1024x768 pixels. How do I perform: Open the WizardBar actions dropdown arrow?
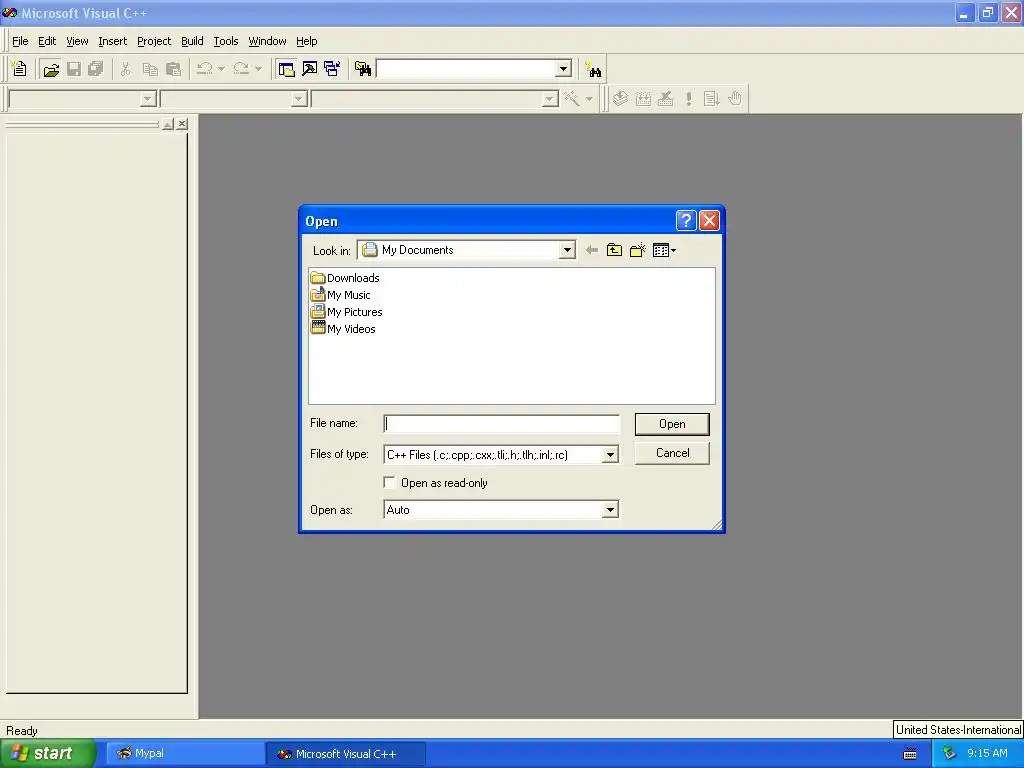(x=589, y=99)
